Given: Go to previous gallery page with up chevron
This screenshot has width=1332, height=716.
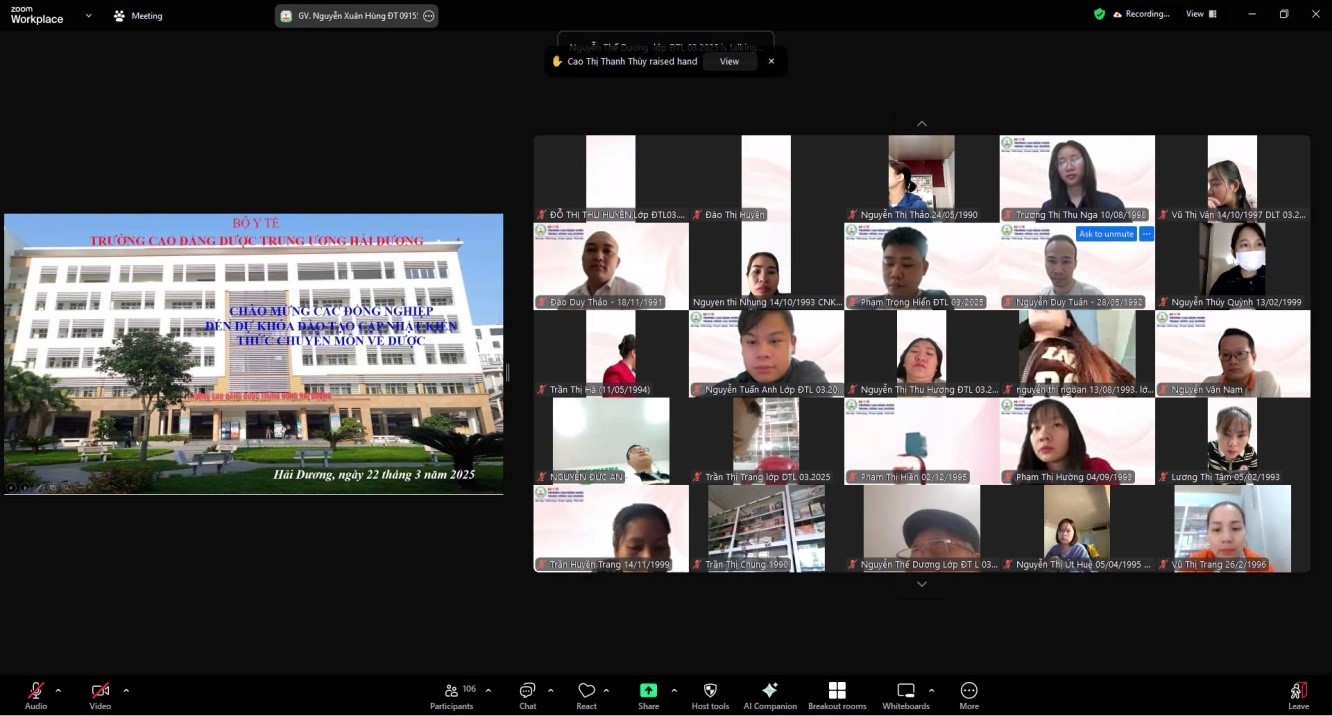Looking at the screenshot, I should 922,124.
